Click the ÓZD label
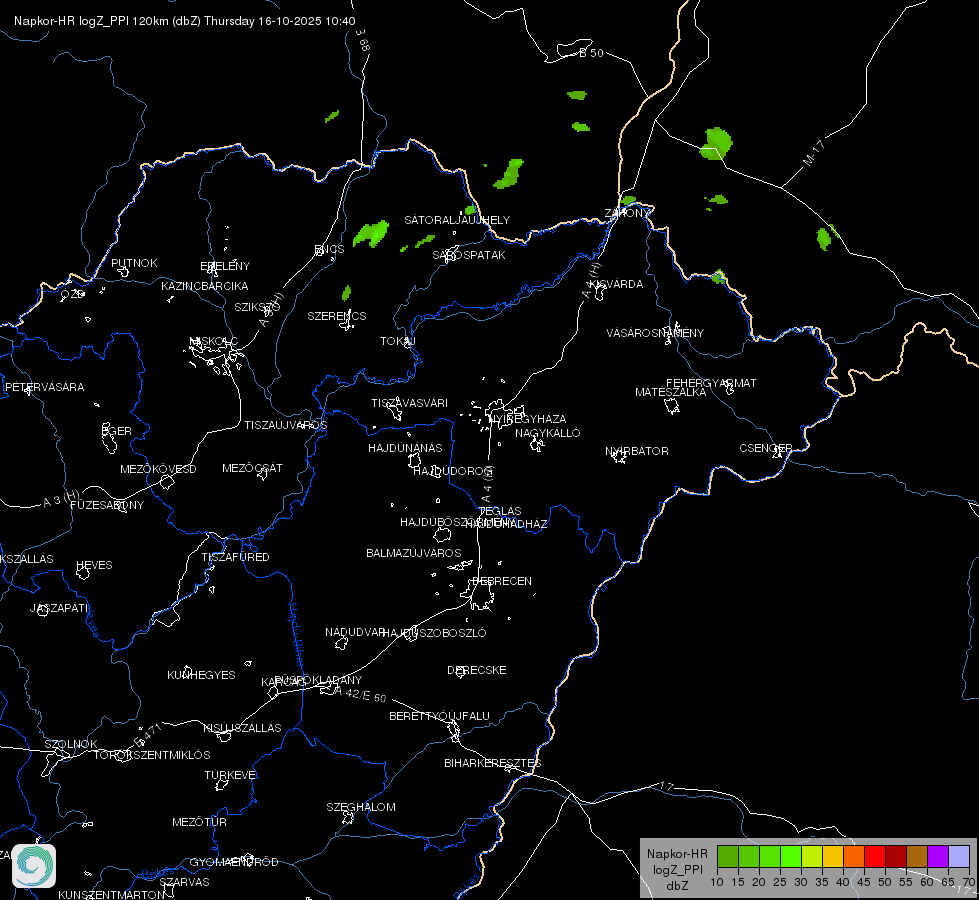The height and width of the screenshot is (900, 979). click(x=72, y=294)
